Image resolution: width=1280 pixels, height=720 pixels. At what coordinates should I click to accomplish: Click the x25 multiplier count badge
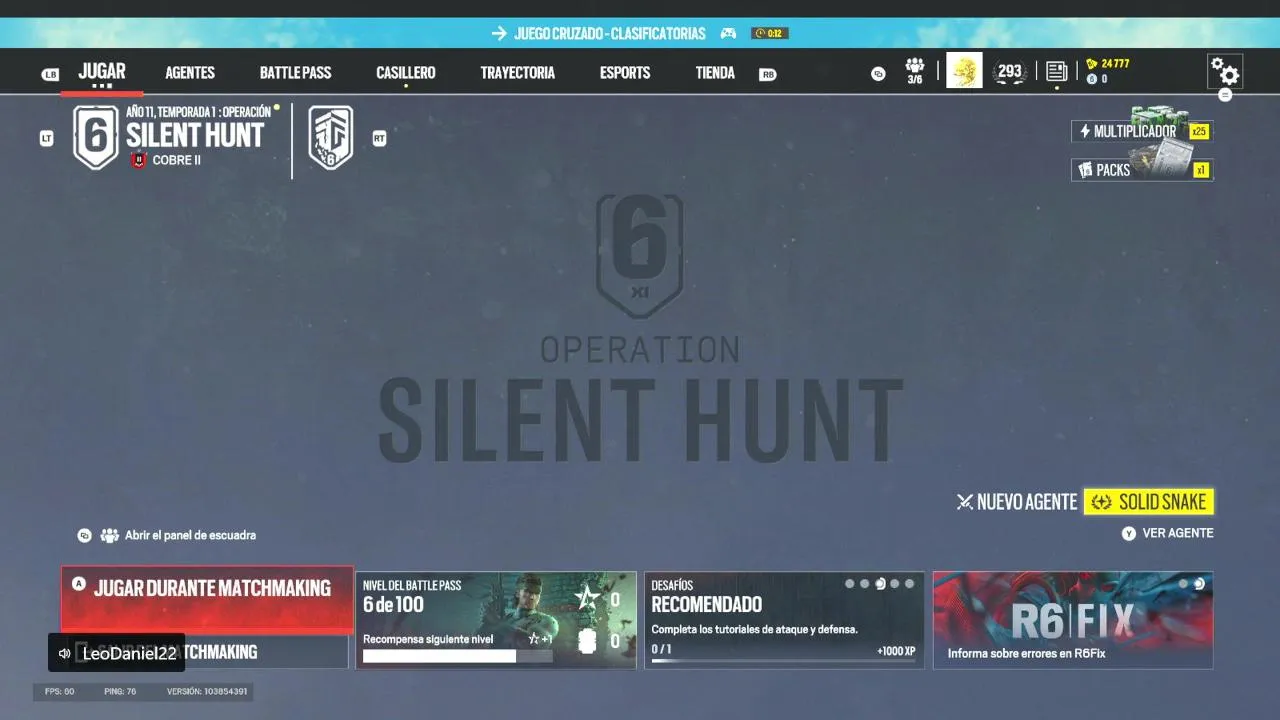coord(1199,131)
